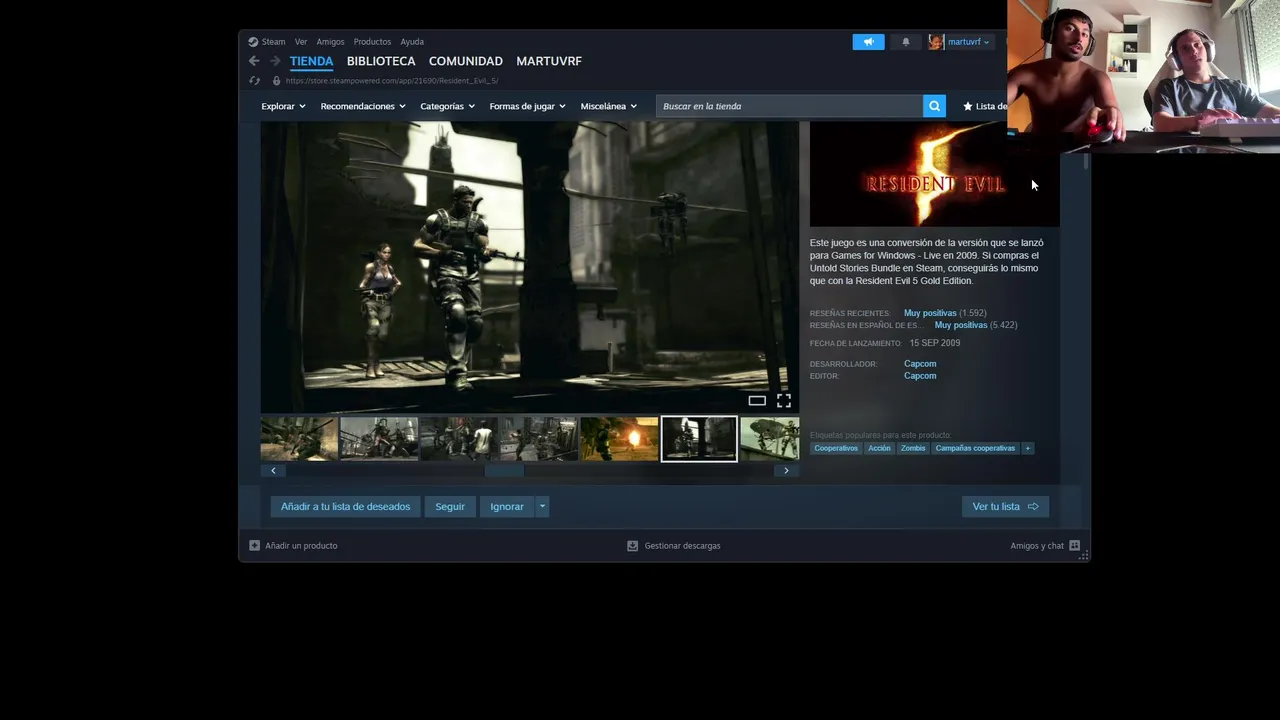Open the Miscelánea dropdown
This screenshot has width=1280, height=720.
608,106
